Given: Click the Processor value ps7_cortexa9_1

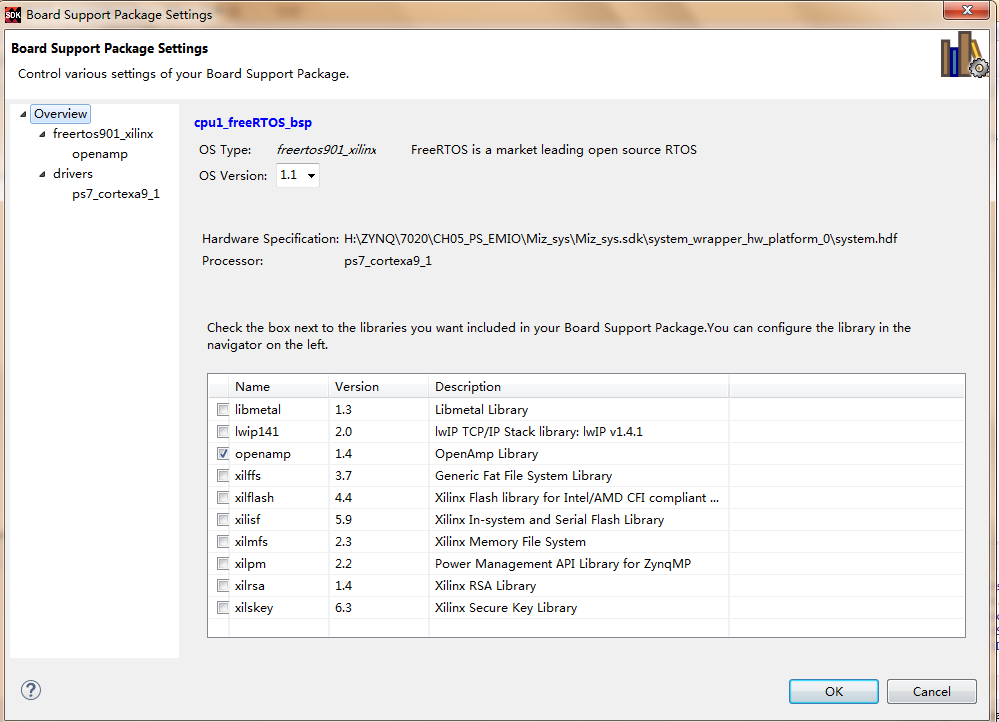Looking at the screenshot, I should point(387,261).
